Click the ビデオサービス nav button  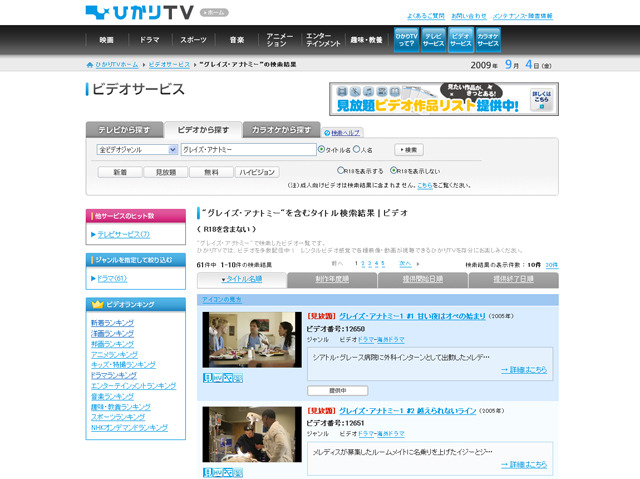click(x=460, y=40)
